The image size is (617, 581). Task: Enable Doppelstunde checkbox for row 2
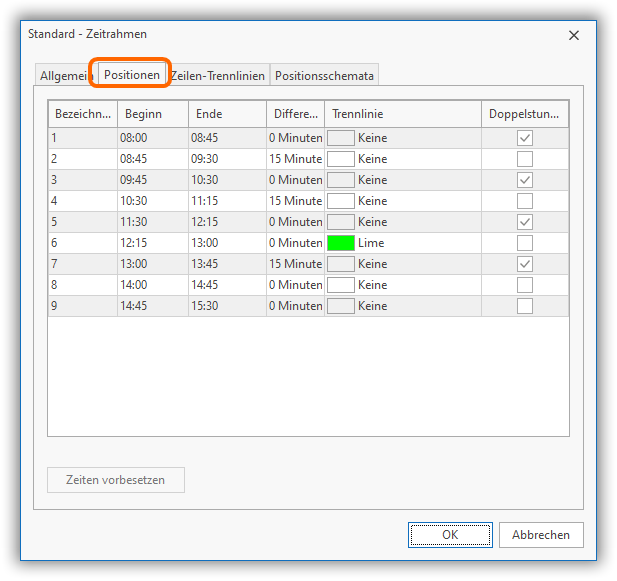(x=525, y=159)
